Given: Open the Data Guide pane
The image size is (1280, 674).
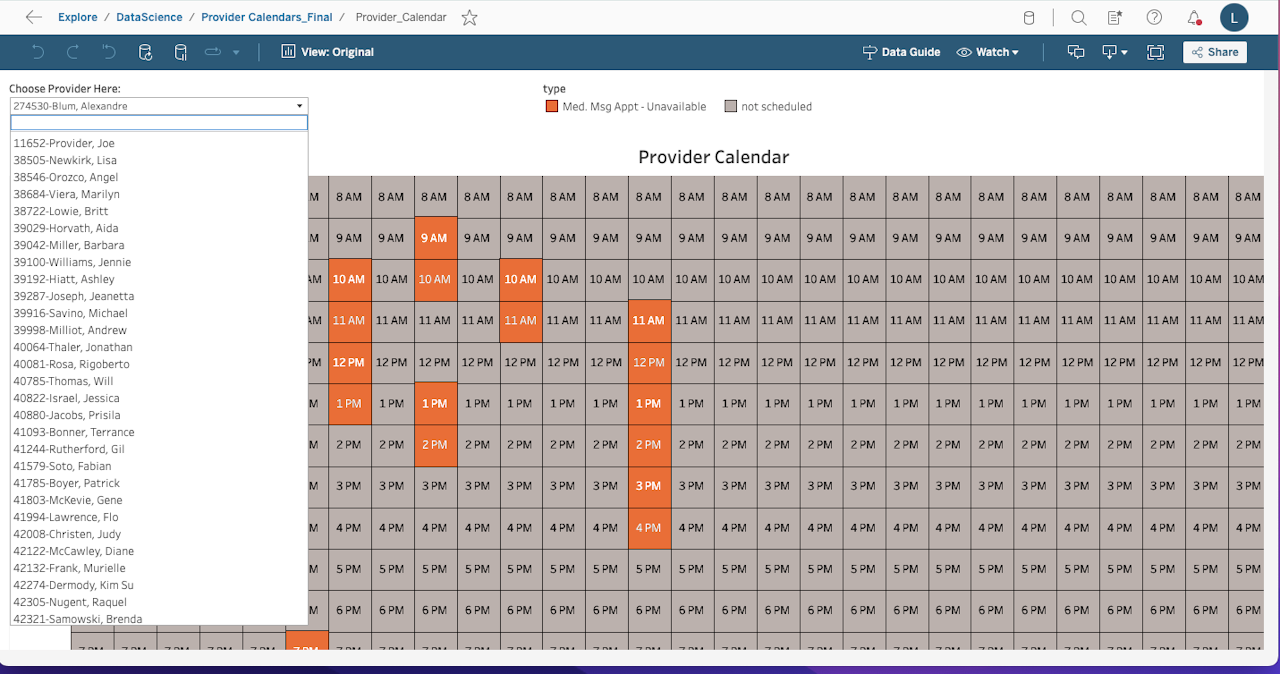Looking at the screenshot, I should pyautogui.click(x=901, y=52).
